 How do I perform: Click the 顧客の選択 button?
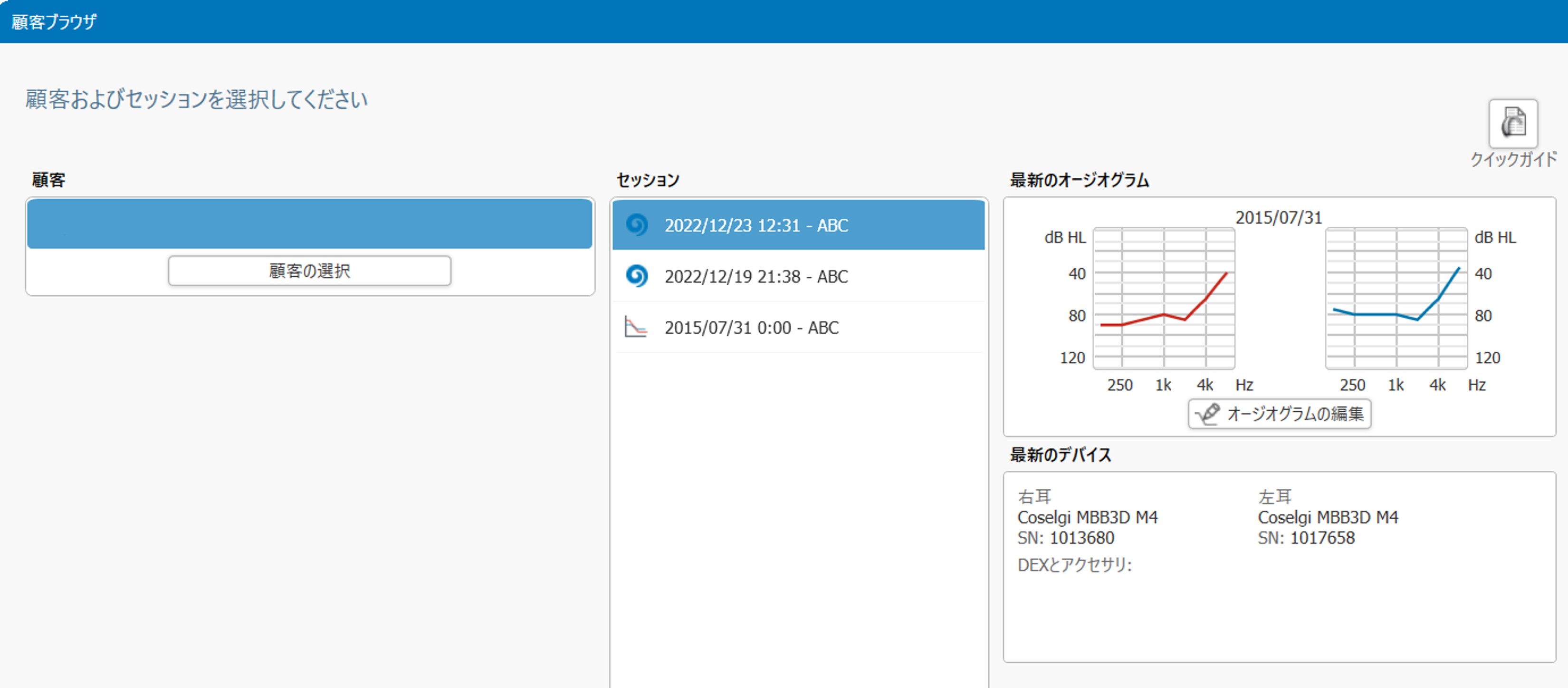coord(309,271)
